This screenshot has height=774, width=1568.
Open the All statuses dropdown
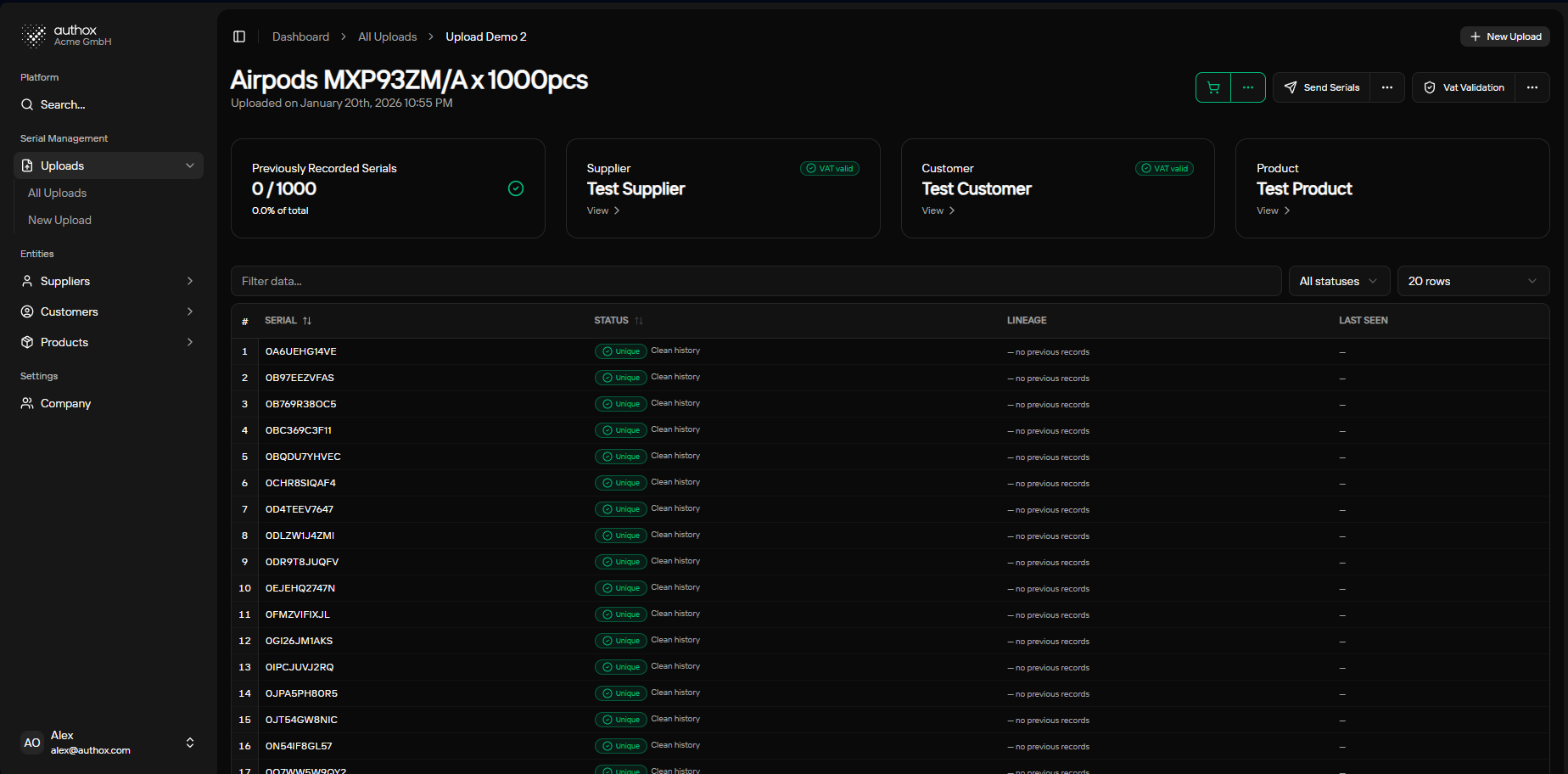(1338, 281)
